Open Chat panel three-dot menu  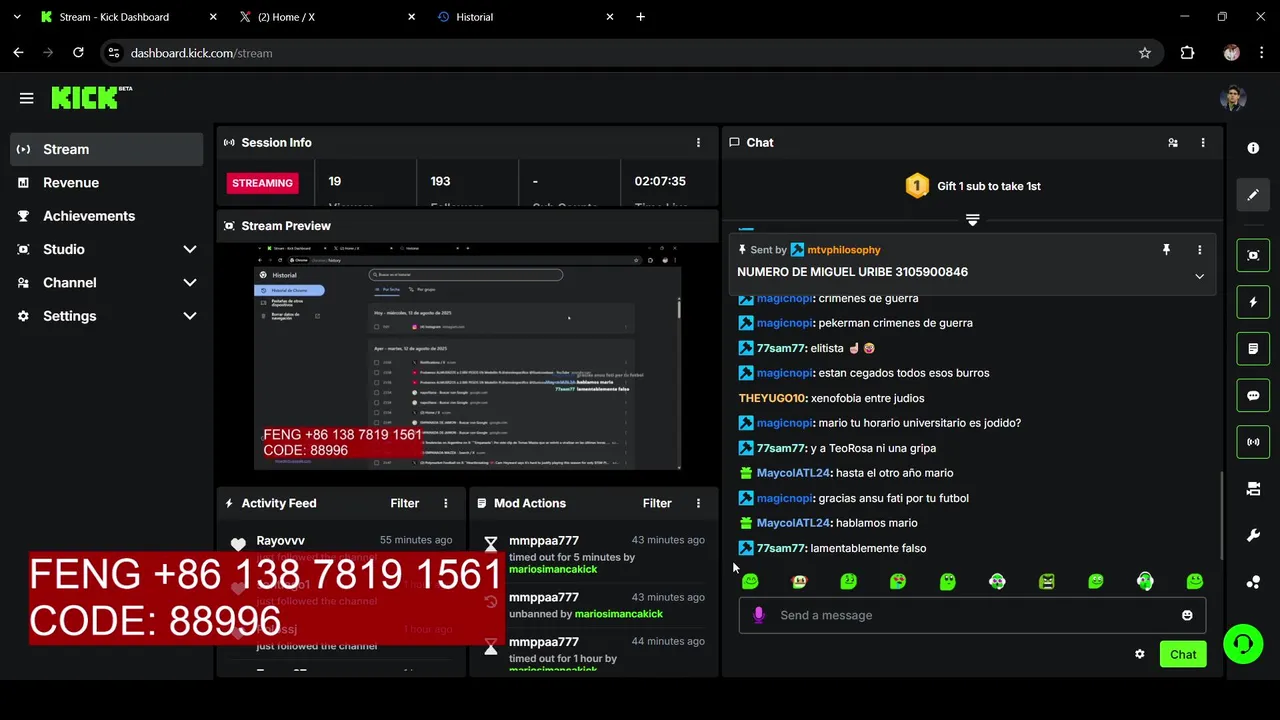click(x=1203, y=143)
